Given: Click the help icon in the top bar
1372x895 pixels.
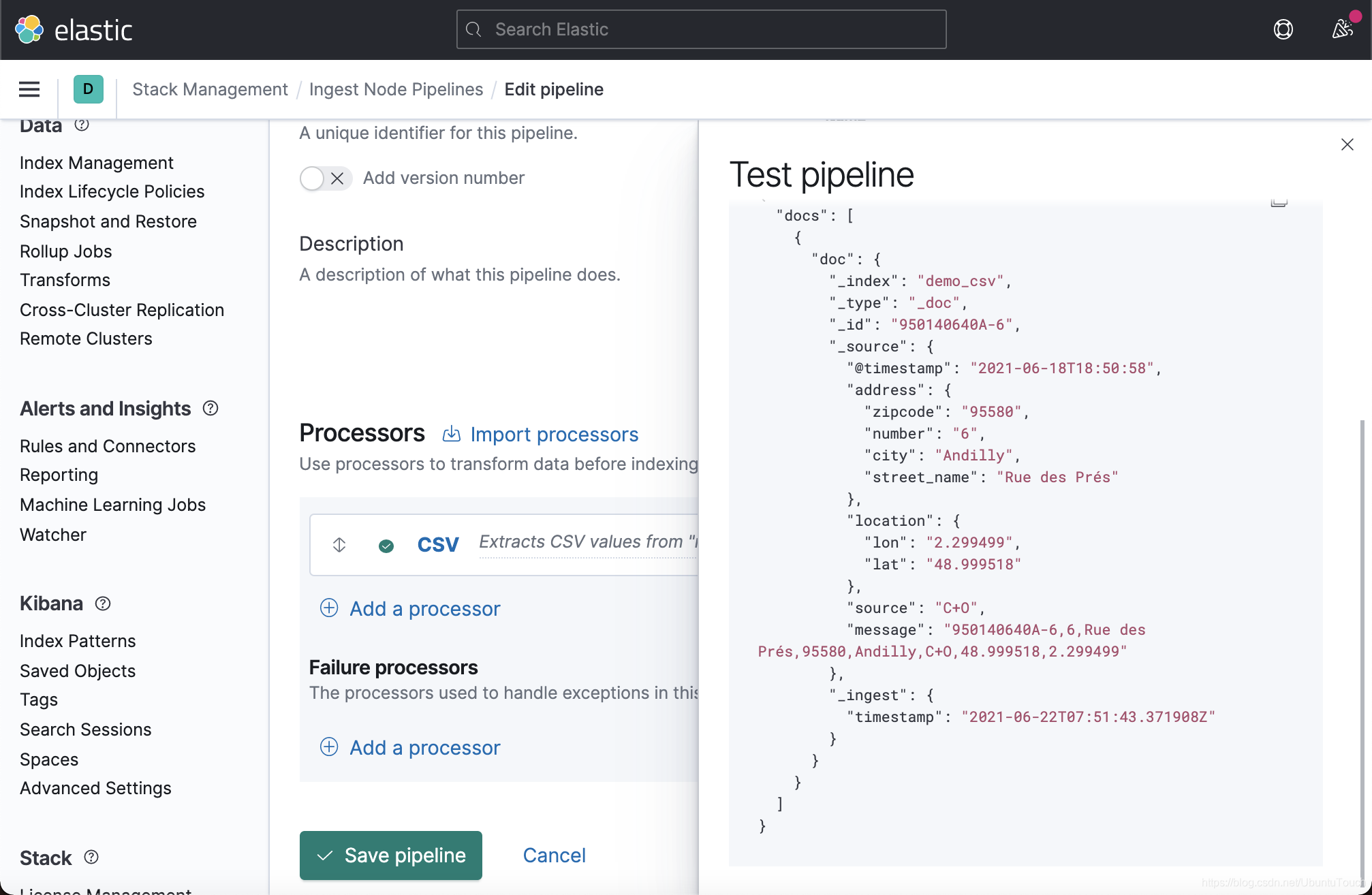Looking at the screenshot, I should [x=1283, y=29].
